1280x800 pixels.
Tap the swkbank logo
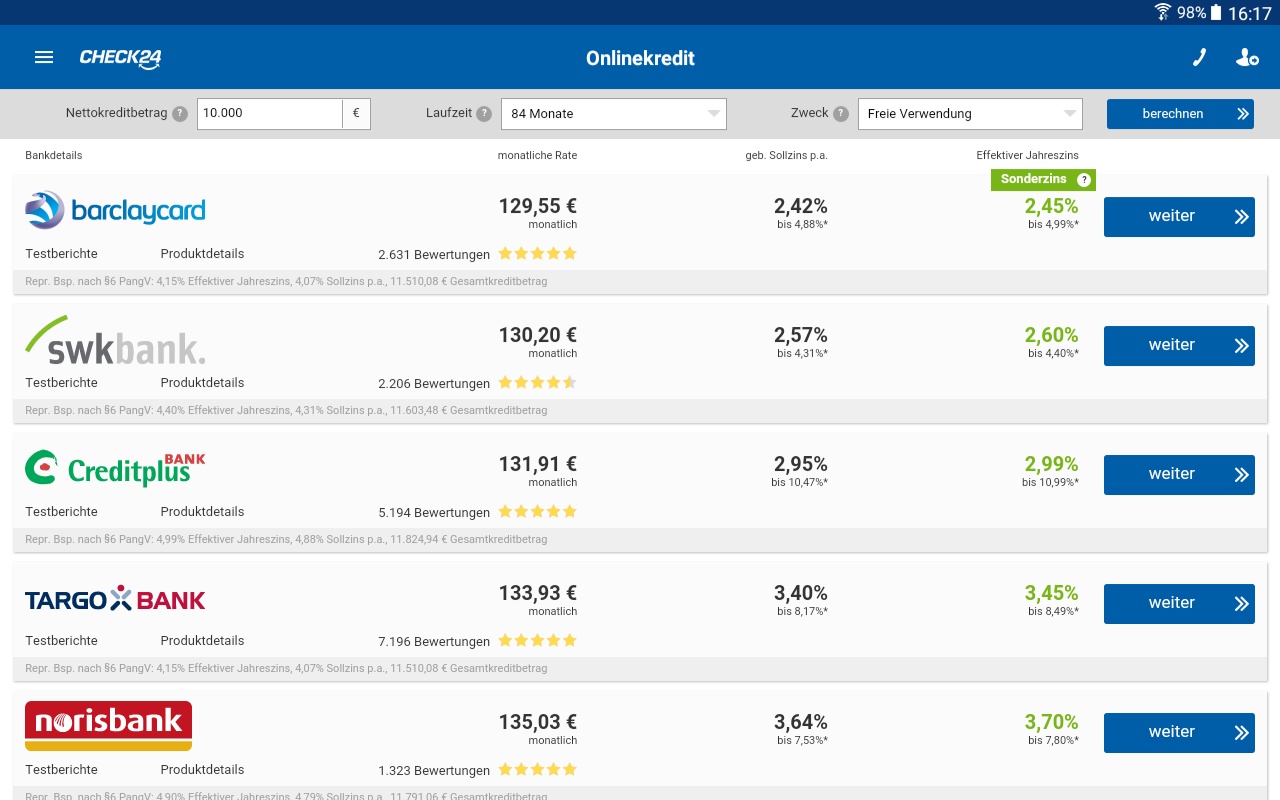click(x=115, y=340)
